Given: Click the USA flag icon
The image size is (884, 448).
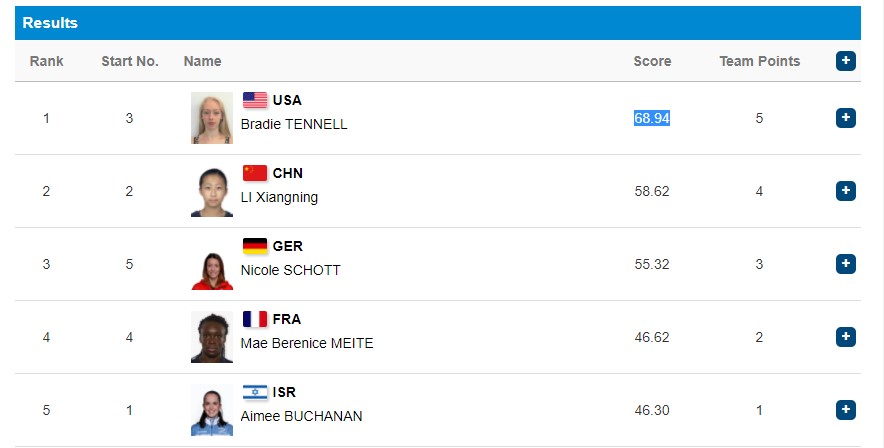Looking at the screenshot, I should (255, 100).
